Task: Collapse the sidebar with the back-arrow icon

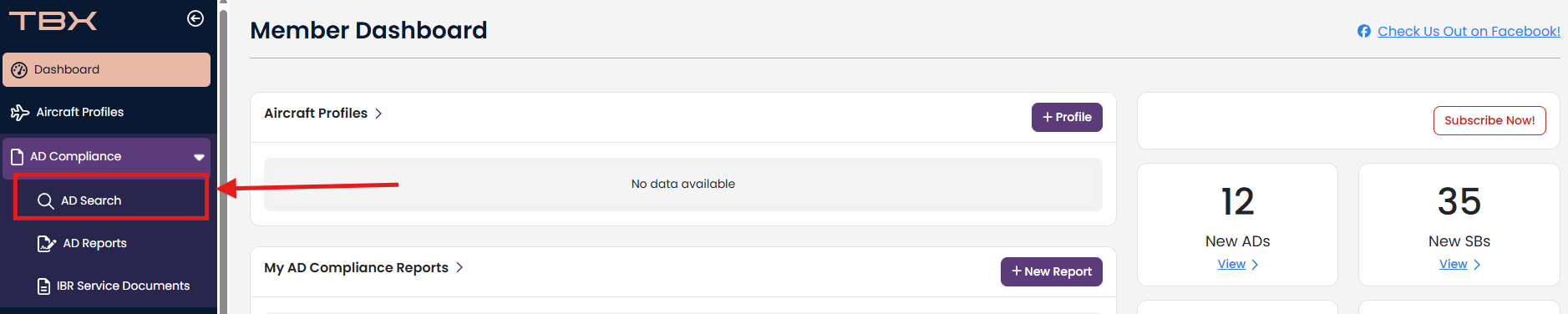Action: click(195, 18)
